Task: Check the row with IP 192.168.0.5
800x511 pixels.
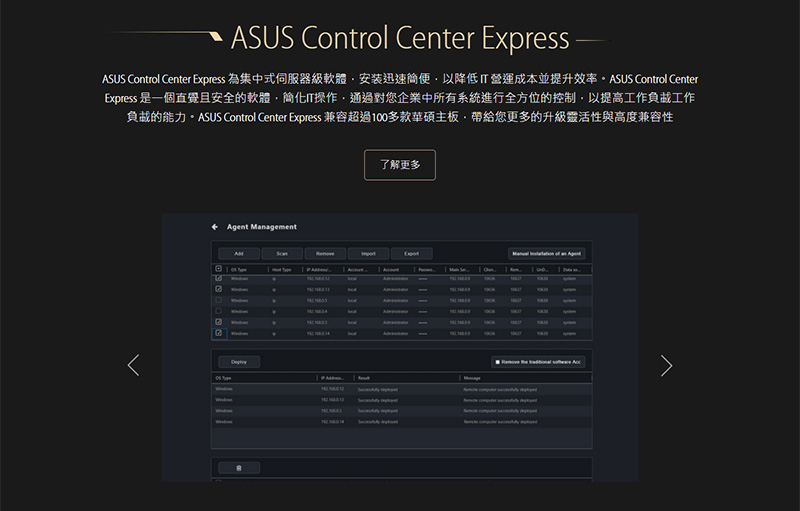Action: (218, 300)
